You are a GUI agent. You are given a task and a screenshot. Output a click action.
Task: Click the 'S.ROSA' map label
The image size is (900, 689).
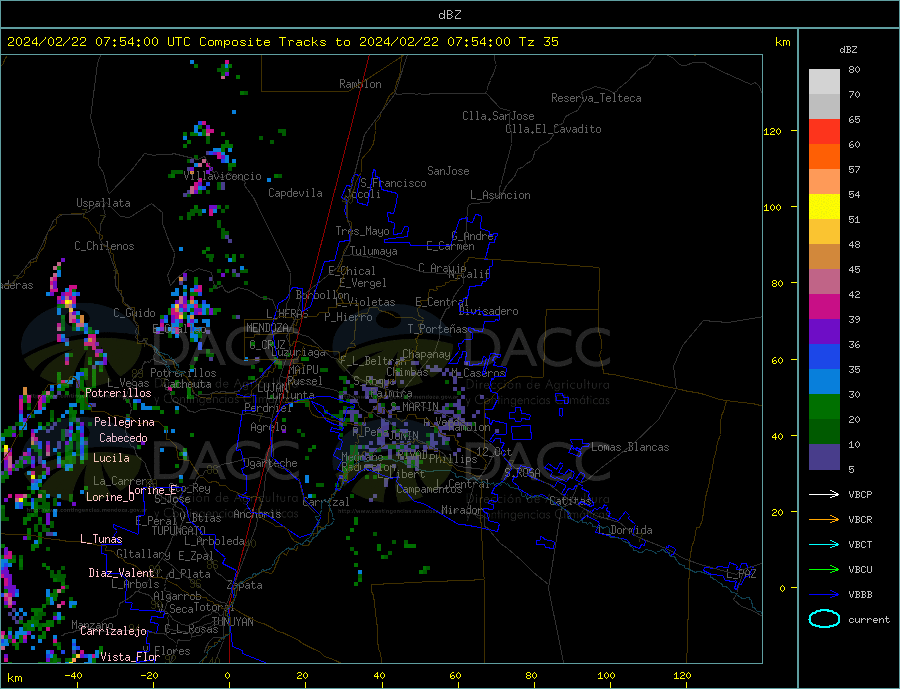tap(522, 473)
